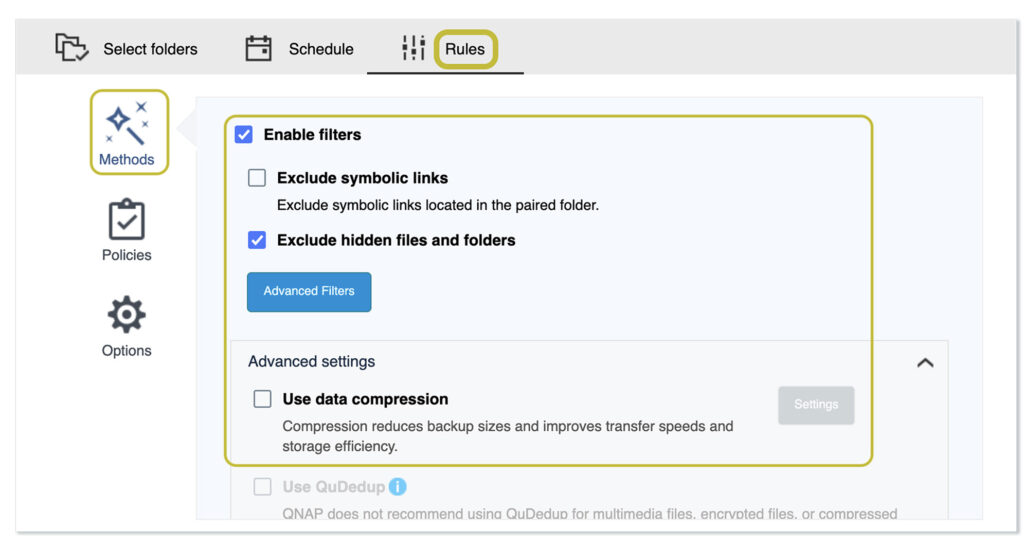Open compression Settings button
This screenshot has width=1024, height=549.
coord(816,405)
